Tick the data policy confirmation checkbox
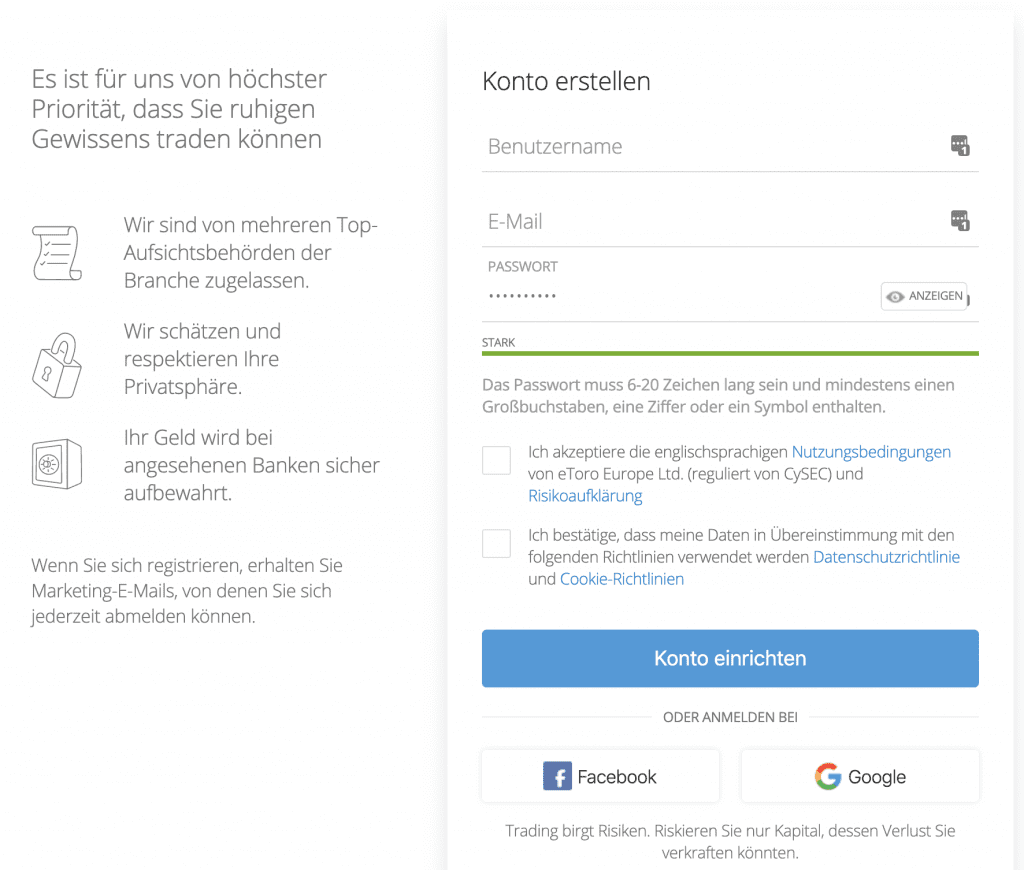1024x870 pixels. [497, 544]
